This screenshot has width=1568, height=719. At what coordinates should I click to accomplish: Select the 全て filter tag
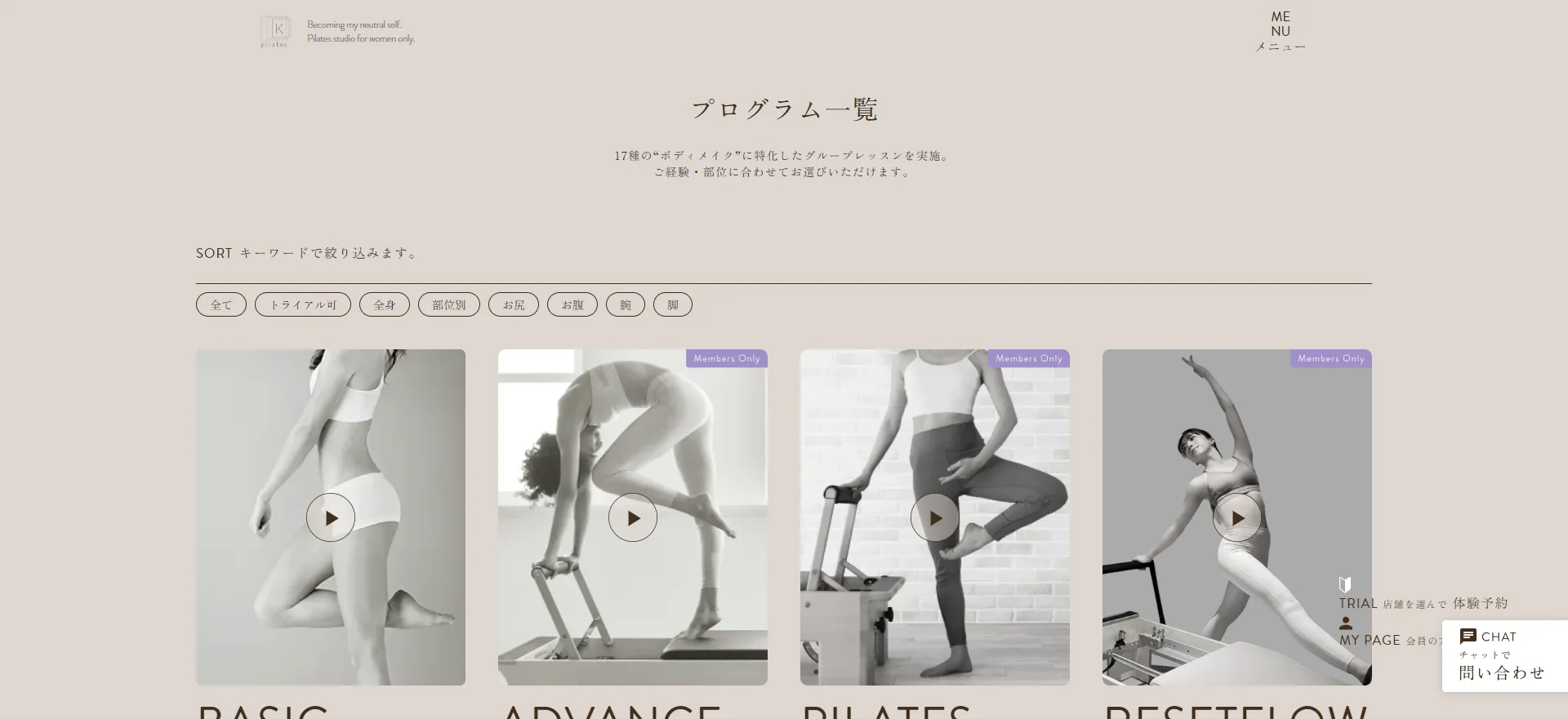tap(221, 304)
